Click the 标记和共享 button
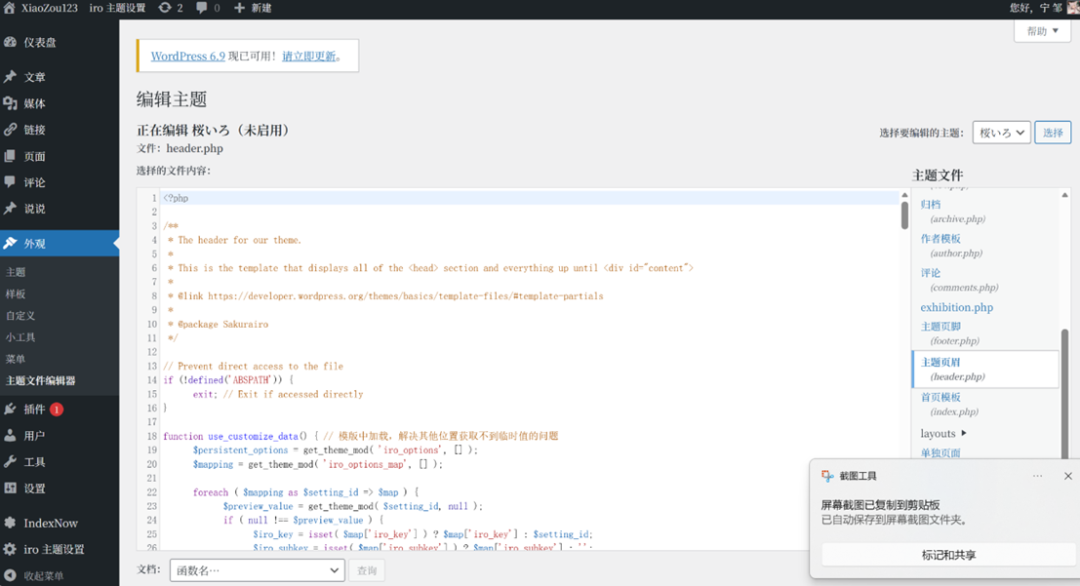The image size is (1080, 586). point(948,554)
